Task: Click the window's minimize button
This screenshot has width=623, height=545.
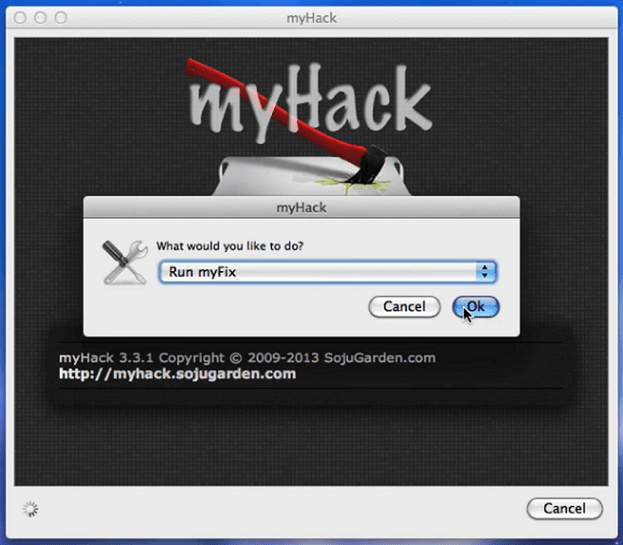Action: tap(40, 17)
